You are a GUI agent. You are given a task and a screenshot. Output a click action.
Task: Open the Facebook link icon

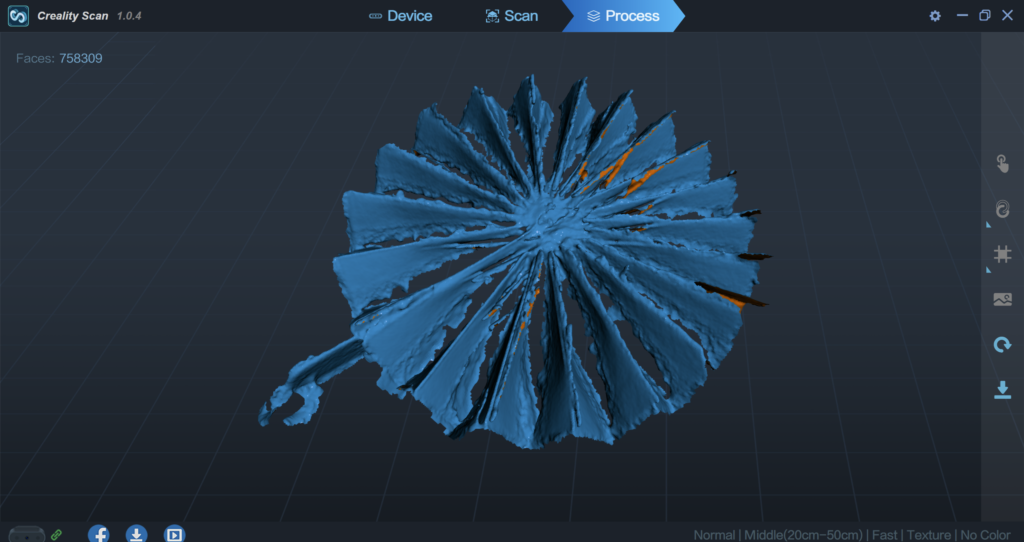(99, 534)
